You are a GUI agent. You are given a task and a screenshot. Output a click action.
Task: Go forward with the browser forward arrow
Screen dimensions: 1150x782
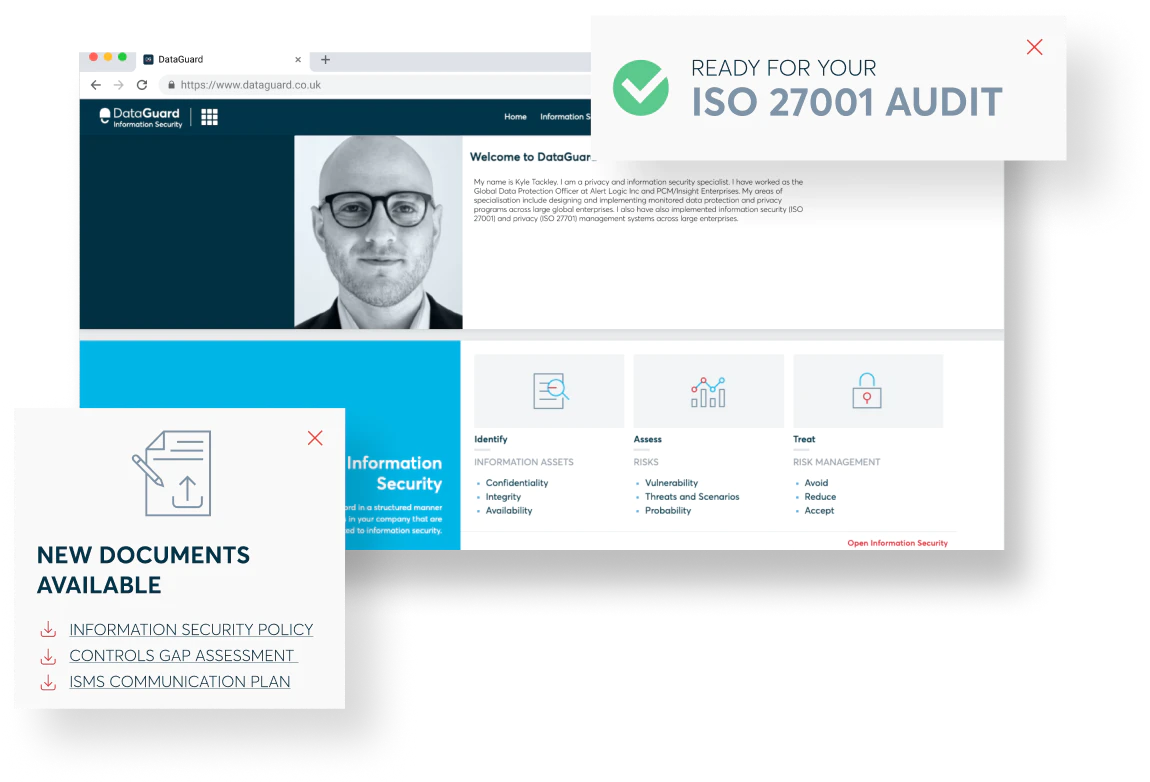119,85
